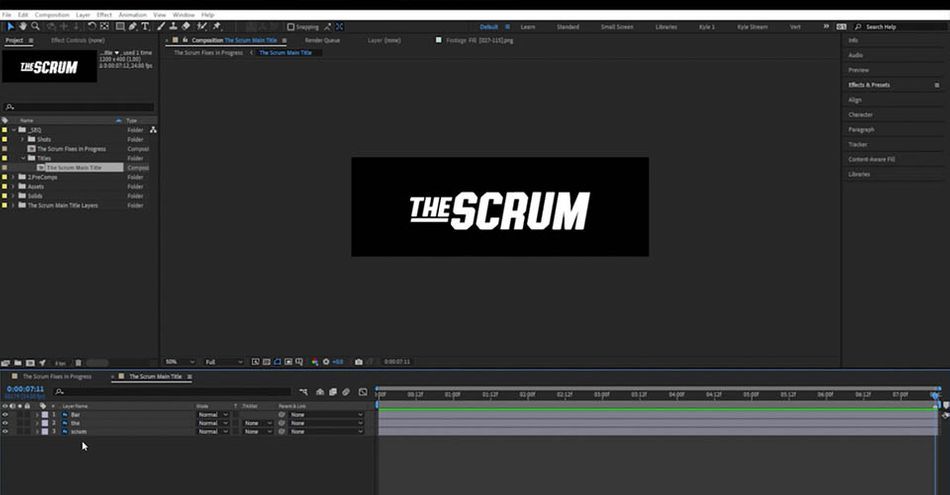Collapse the Titles folder

(x=23, y=158)
